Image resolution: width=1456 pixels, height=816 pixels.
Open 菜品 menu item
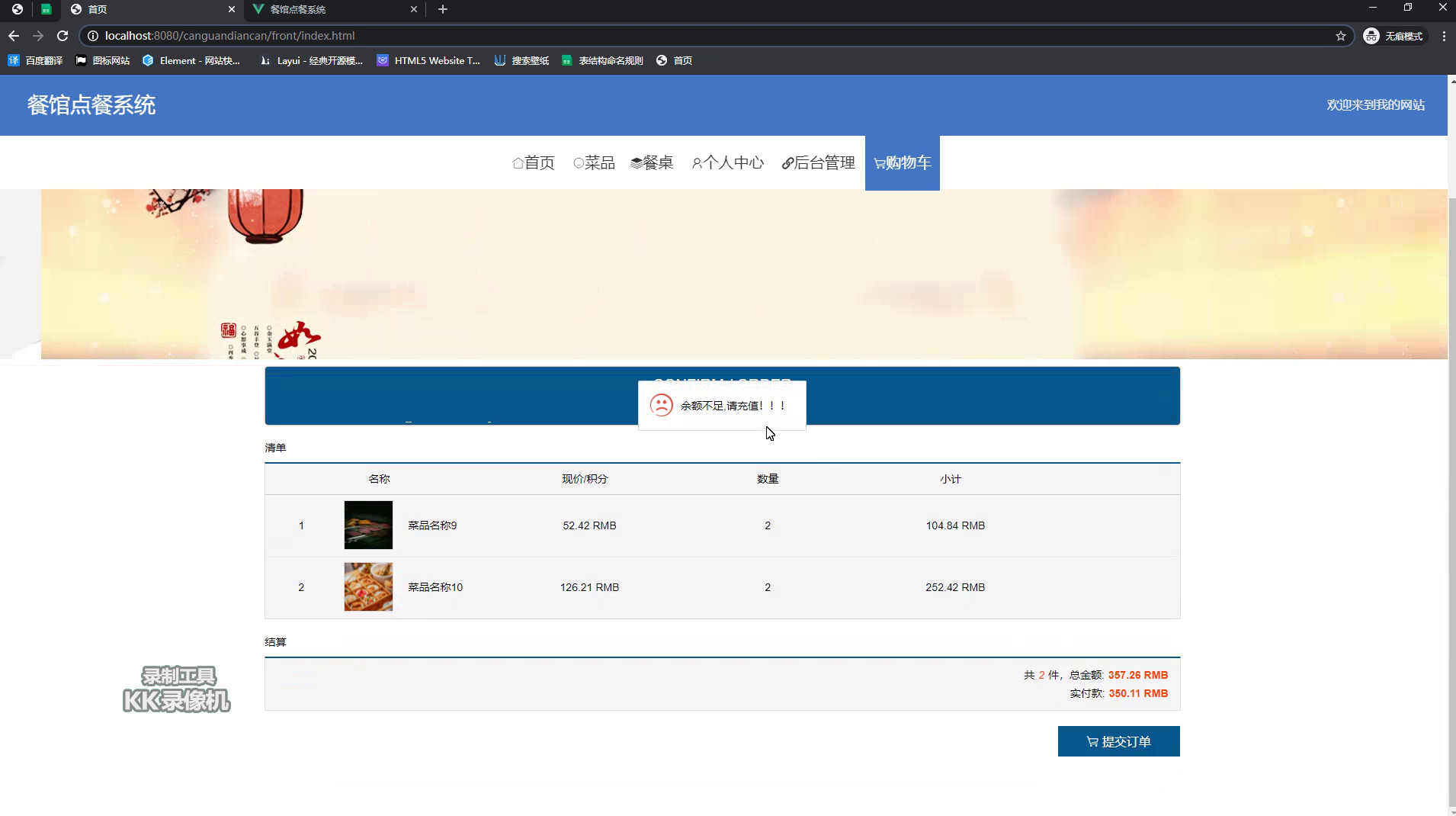(x=594, y=162)
